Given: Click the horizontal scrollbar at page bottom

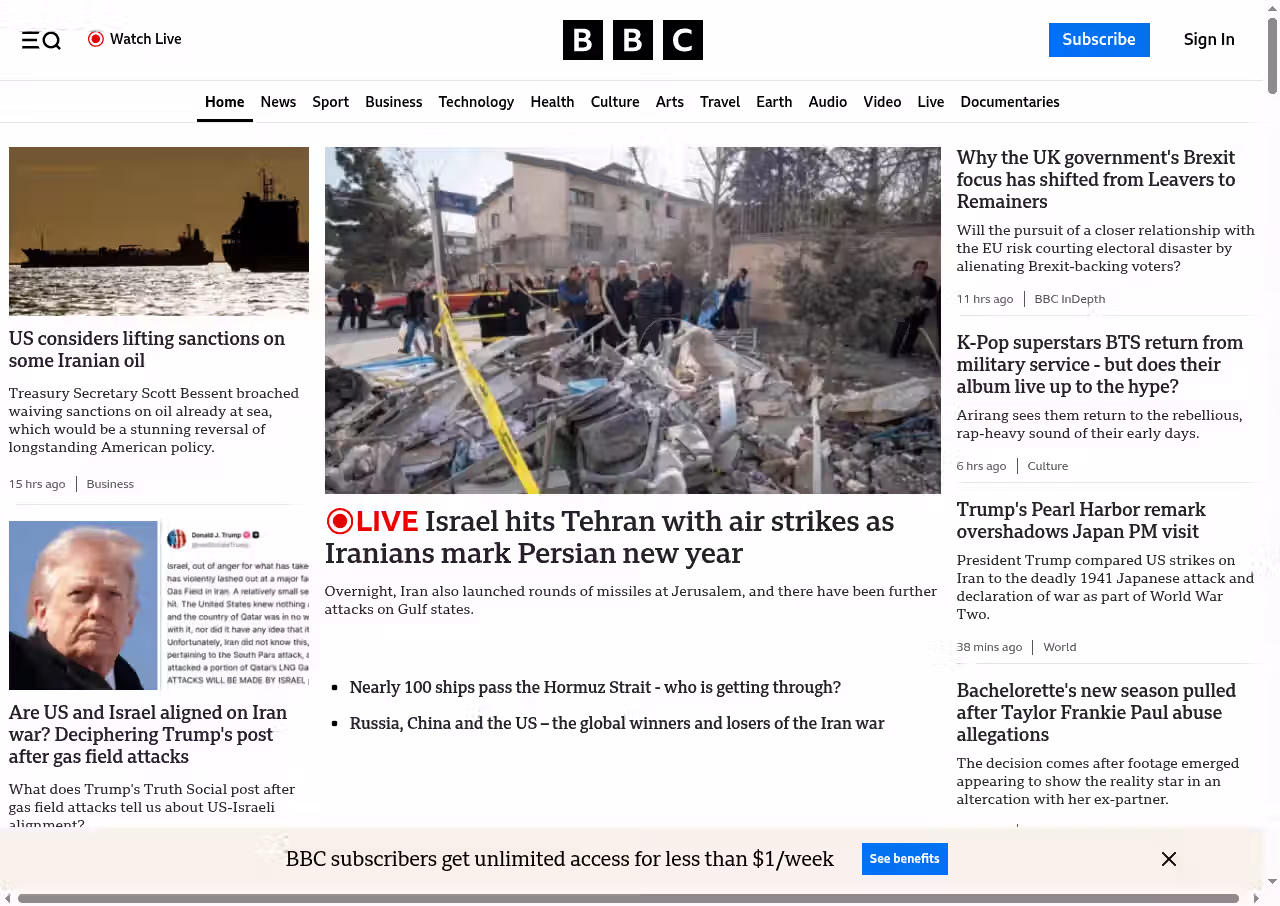Looking at the screenshot, I should [x=628, y=898].
